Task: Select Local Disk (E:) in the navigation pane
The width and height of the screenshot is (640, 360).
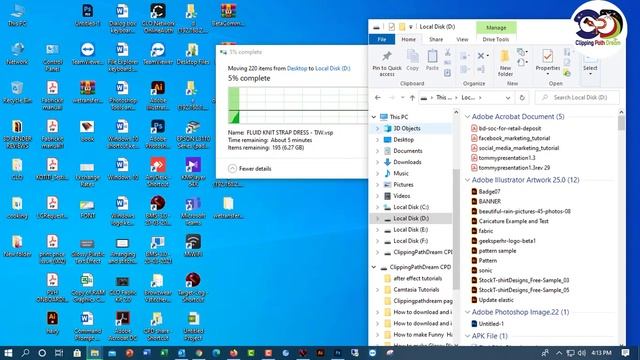Action: pos(412,229)
